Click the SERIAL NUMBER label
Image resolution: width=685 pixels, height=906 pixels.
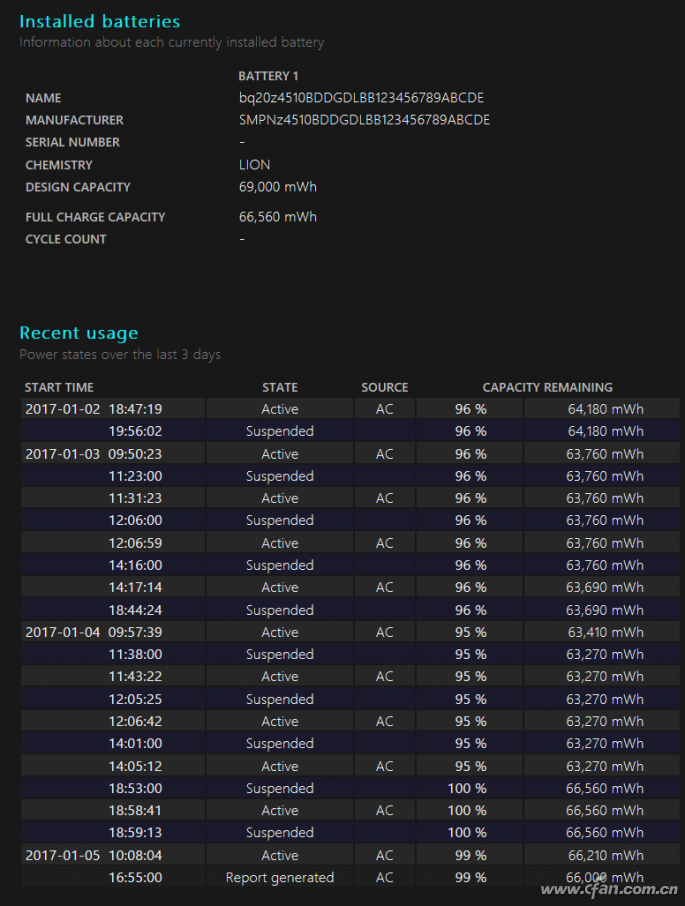(x=72, y=142)
